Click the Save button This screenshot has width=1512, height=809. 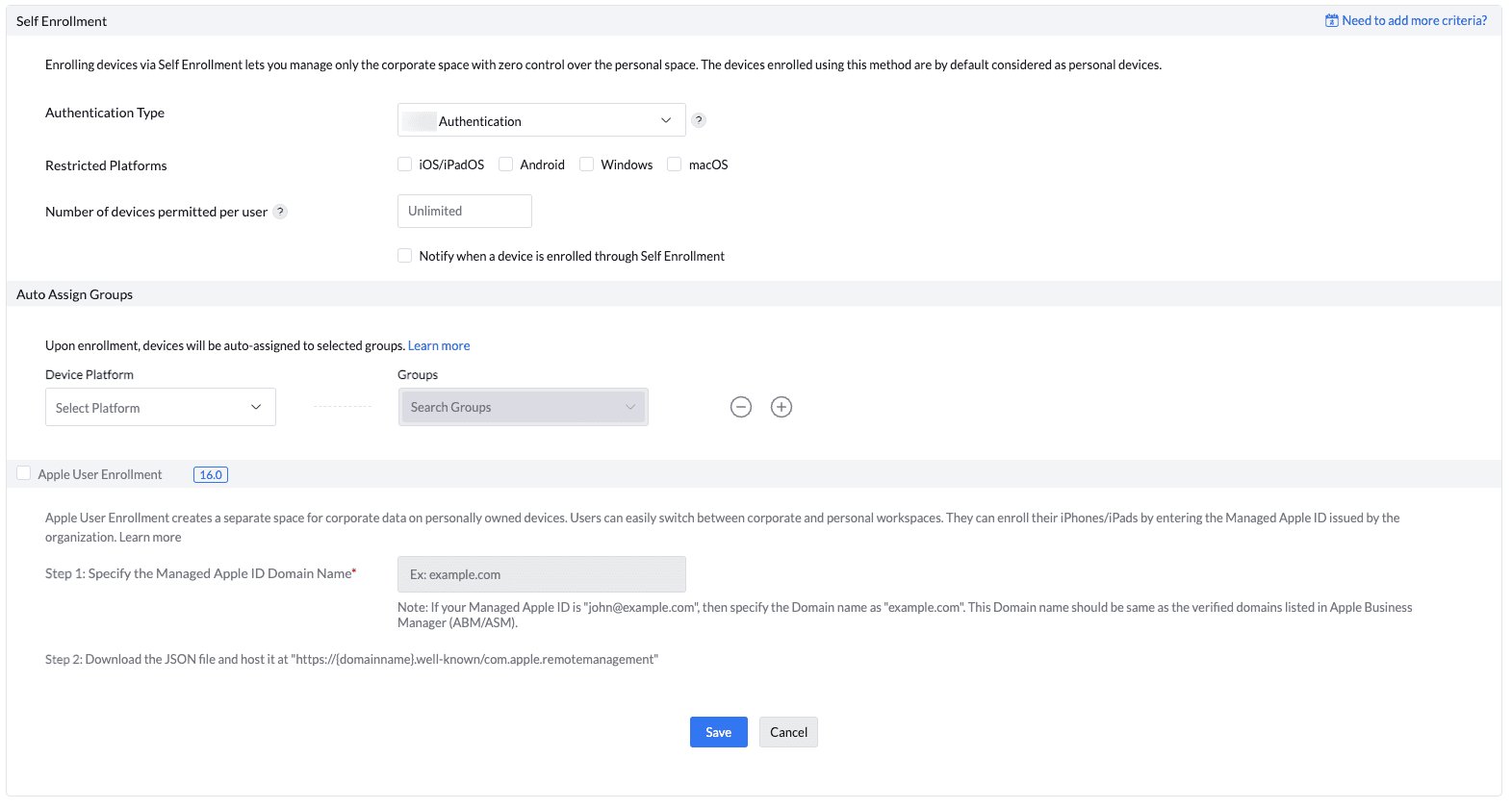point(718,732)
